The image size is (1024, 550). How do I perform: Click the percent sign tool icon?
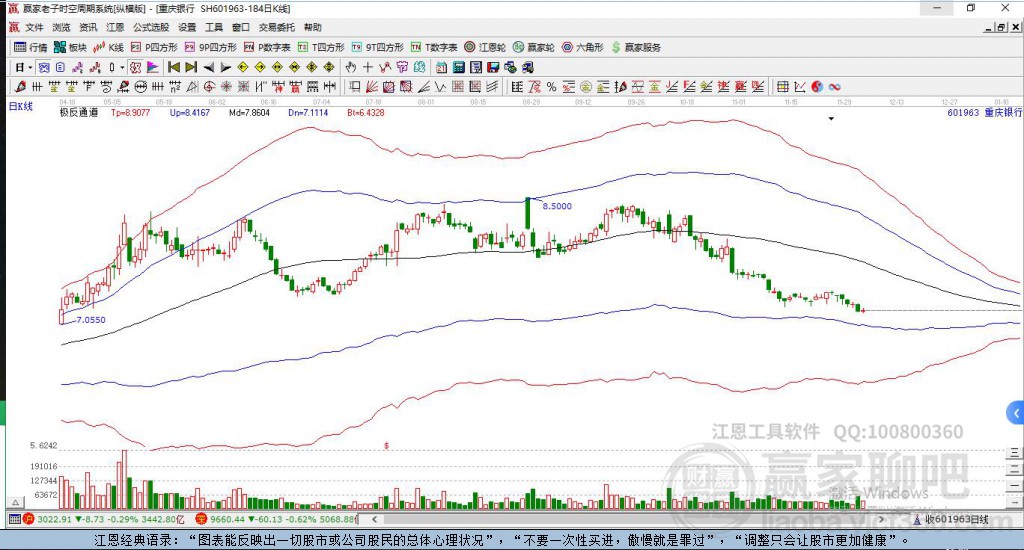(x=551, y=87)
